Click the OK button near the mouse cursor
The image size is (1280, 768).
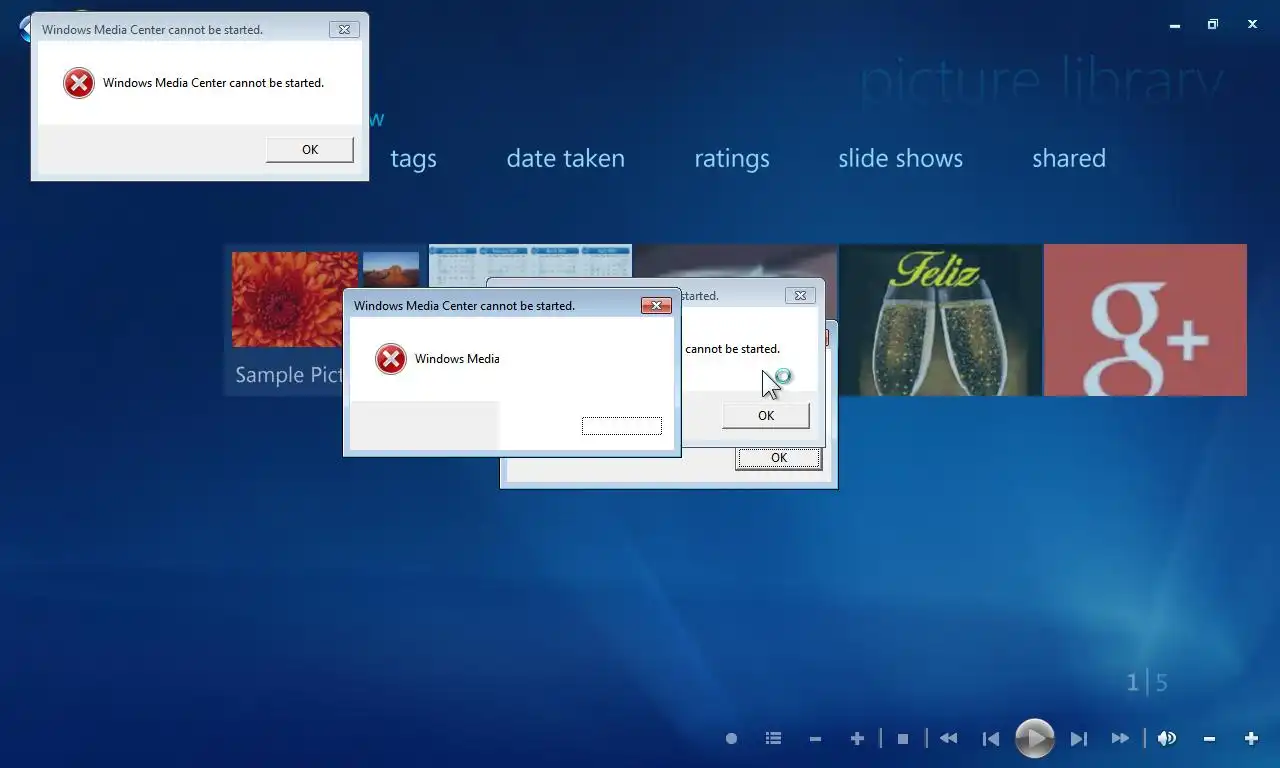point(766,416)
